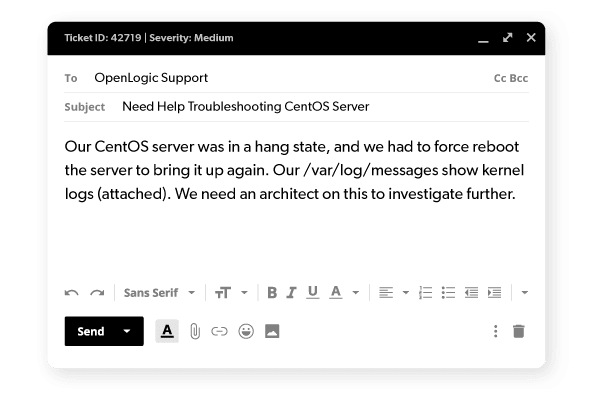Insert a photo with the image icon

tap(272, 331)
